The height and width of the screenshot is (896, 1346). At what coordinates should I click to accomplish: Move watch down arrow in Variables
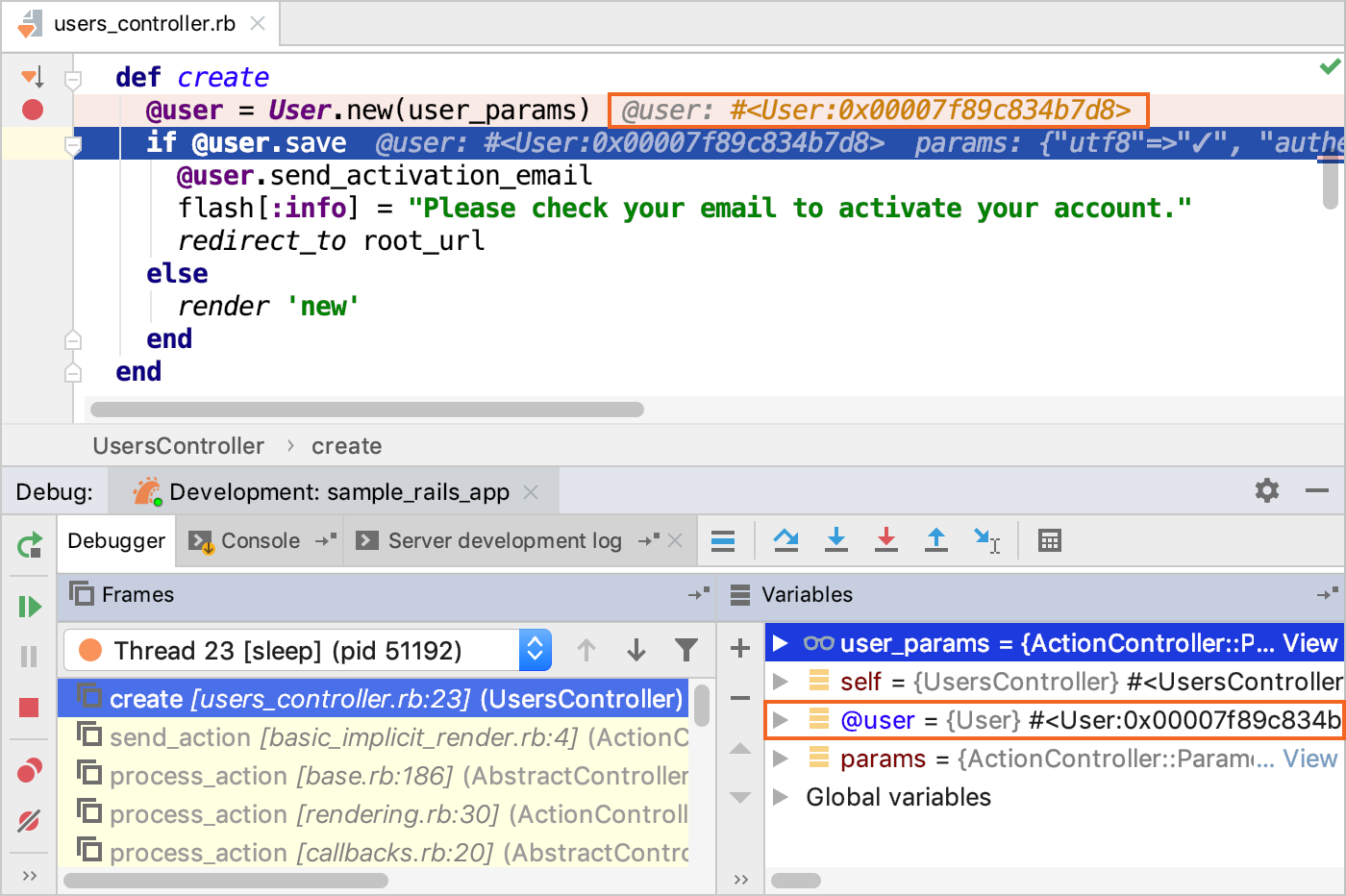point(740,797)
